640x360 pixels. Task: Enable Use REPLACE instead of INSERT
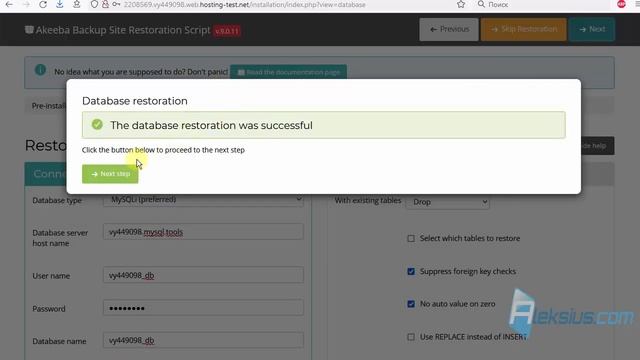(x=411, y=337)
